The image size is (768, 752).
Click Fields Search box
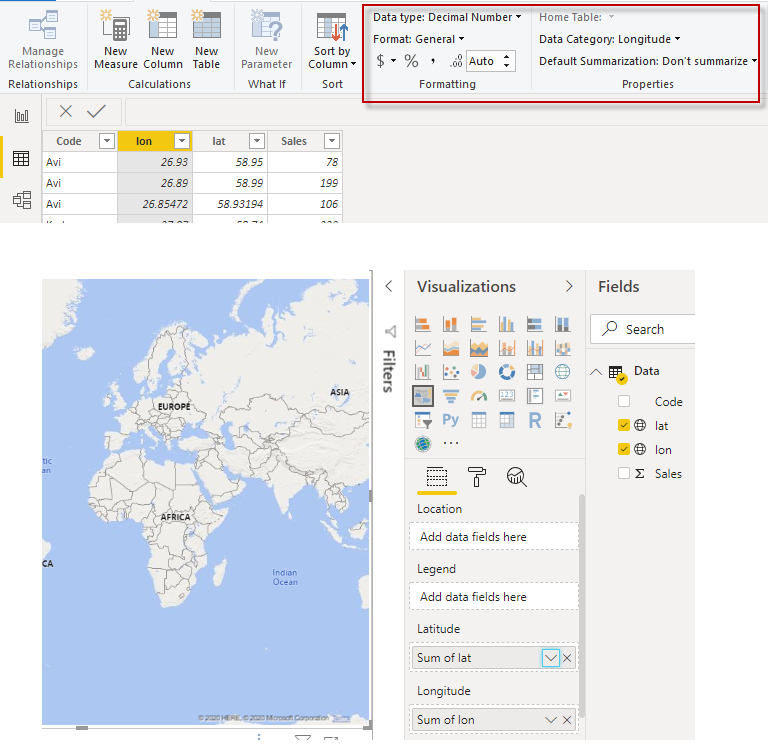tap(643, 329)
